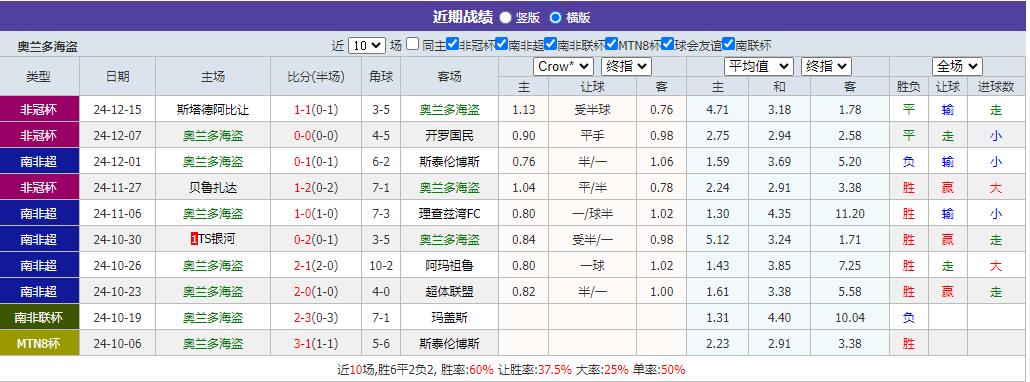The height and width of the screenshot is (382, 1030).
Task: Uncheck the 非冠杯 filter checkbox
Action: pos(453,45)
